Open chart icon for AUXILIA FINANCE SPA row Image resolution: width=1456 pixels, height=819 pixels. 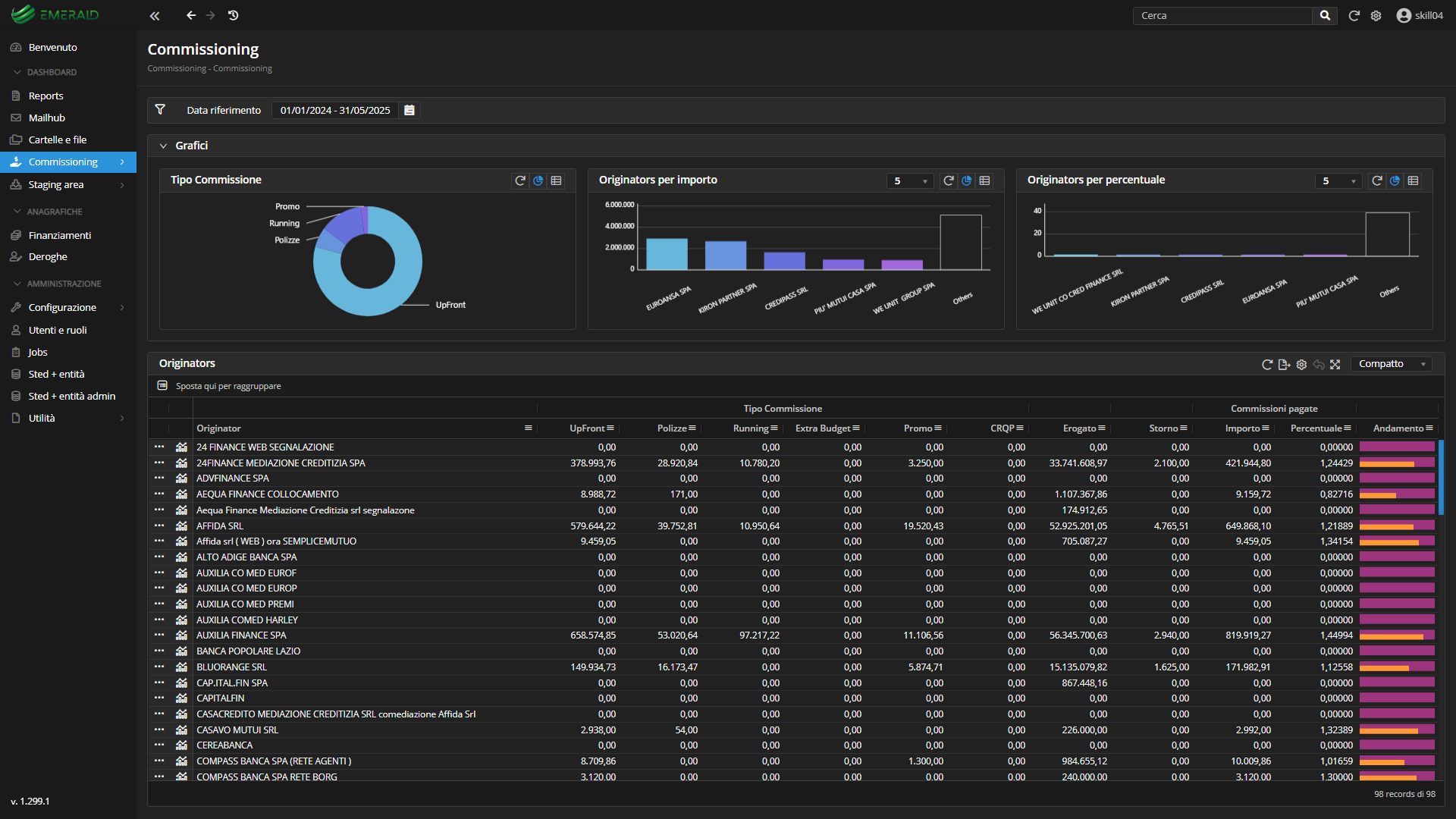click(181, 635)
